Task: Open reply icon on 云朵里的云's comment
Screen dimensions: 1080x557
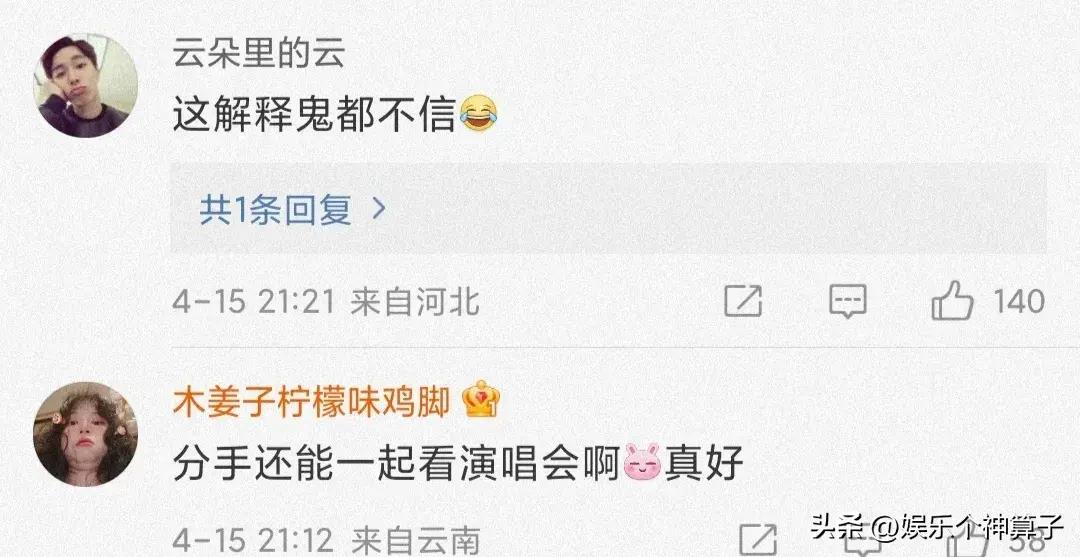Action: point(847,301)
